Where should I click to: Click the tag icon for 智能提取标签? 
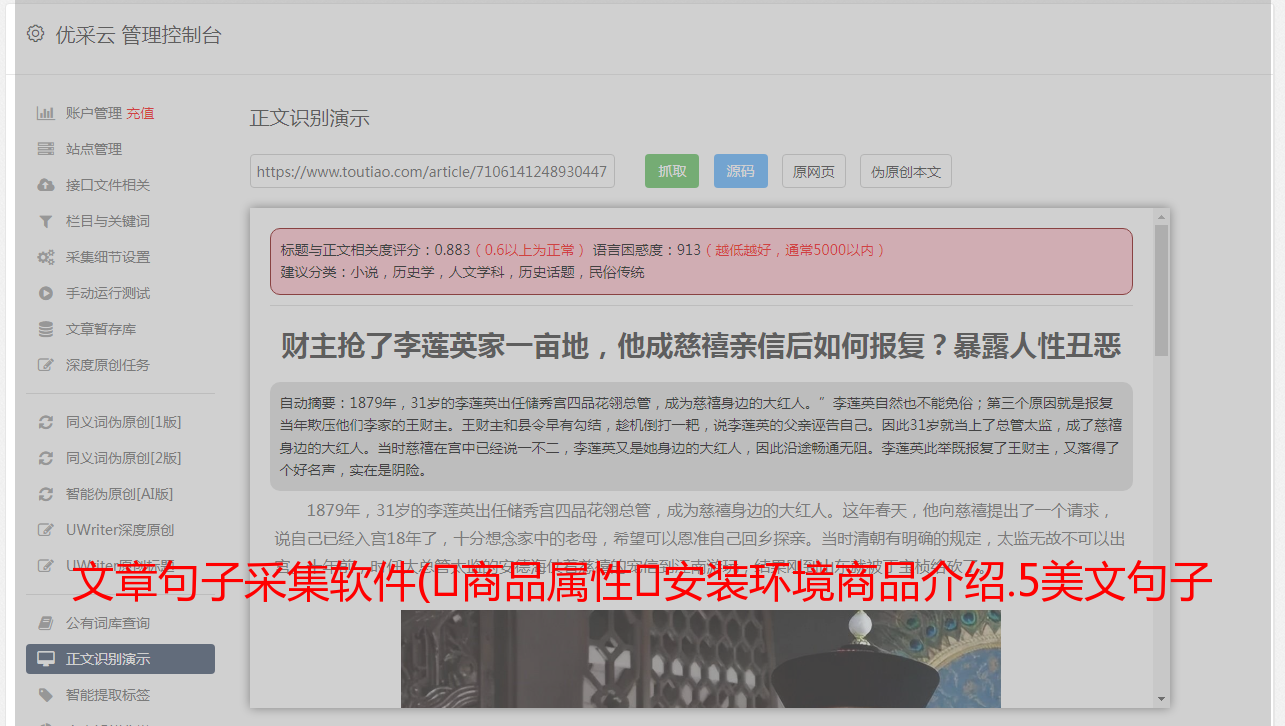[46, 695]
